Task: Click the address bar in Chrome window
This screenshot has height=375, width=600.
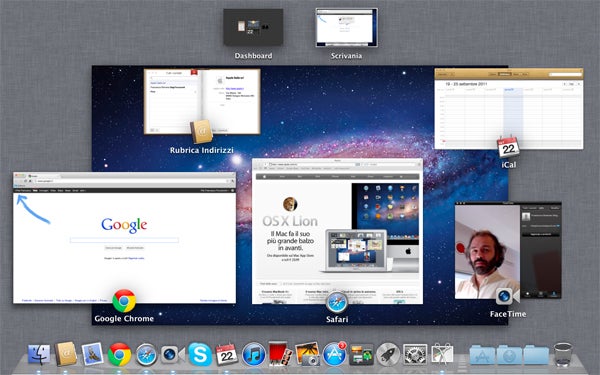Action: 132,181
